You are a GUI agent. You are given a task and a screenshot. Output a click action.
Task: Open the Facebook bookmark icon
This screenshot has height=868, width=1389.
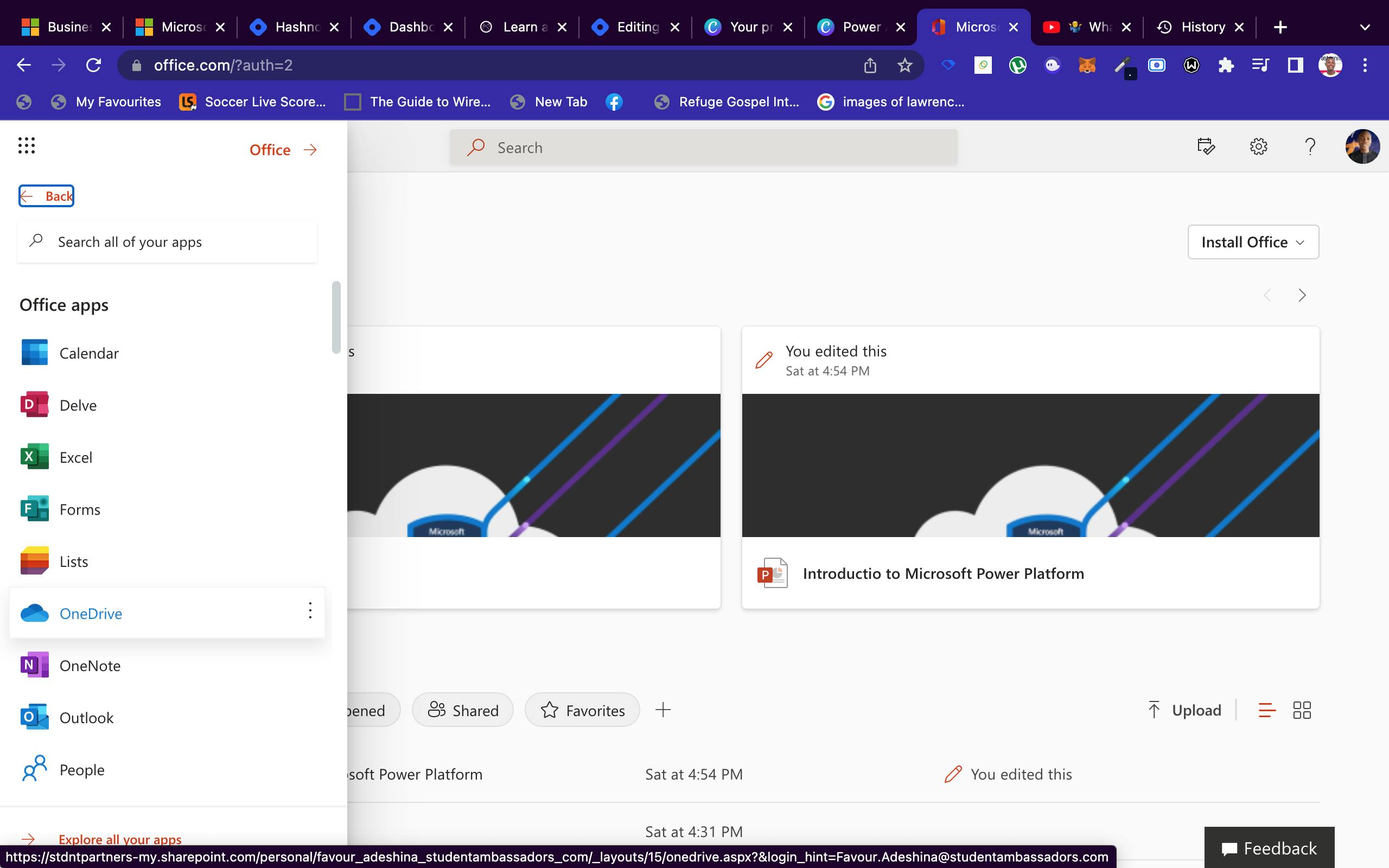pyautogui.click(x=614, y=101)
